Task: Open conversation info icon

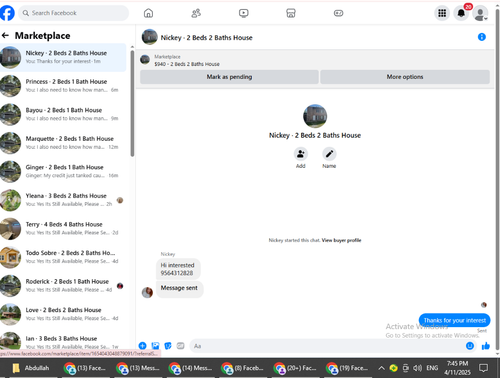Action: [482, 37]
